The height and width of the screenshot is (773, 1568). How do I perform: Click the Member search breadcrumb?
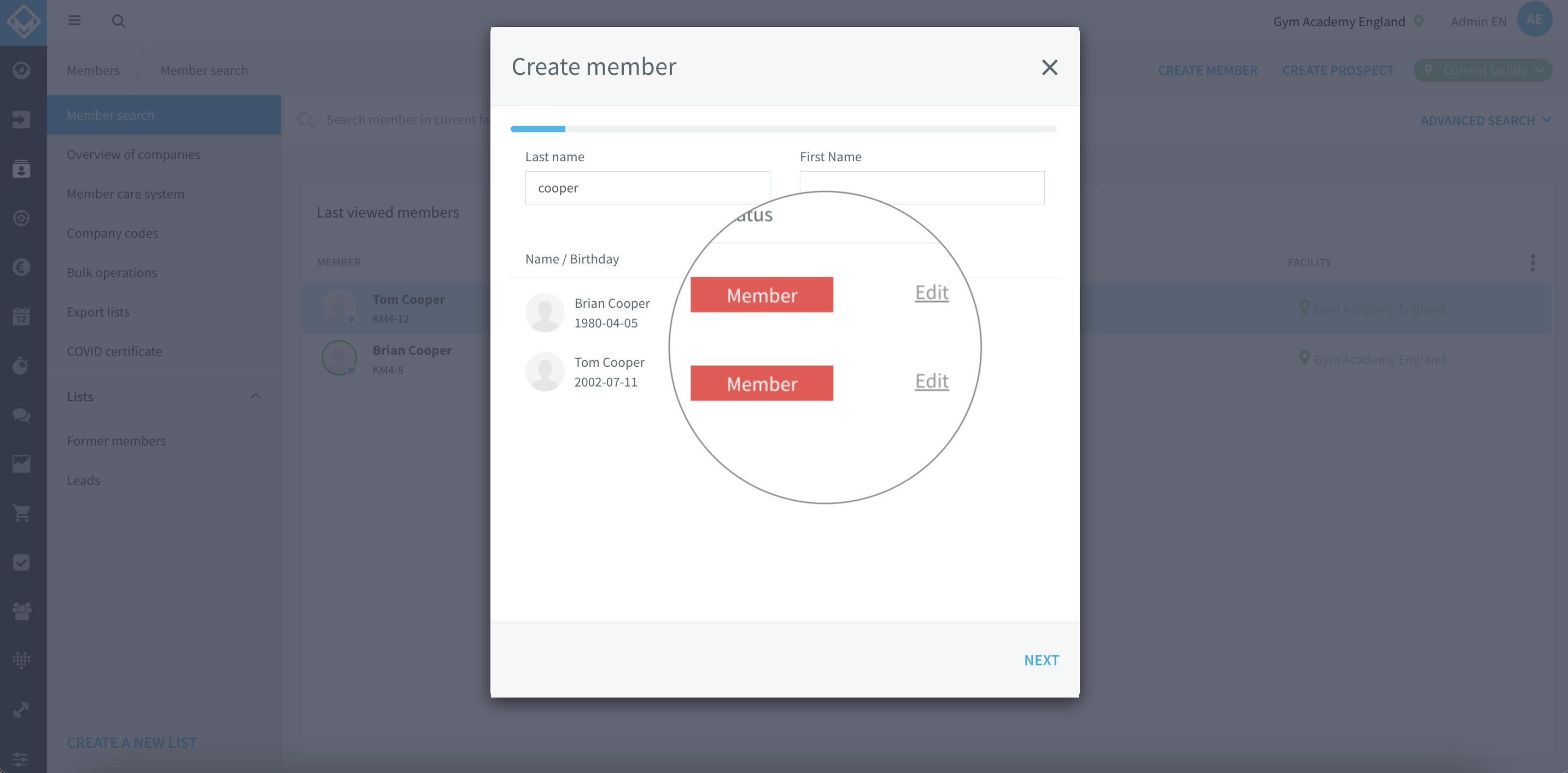(204, 70)
